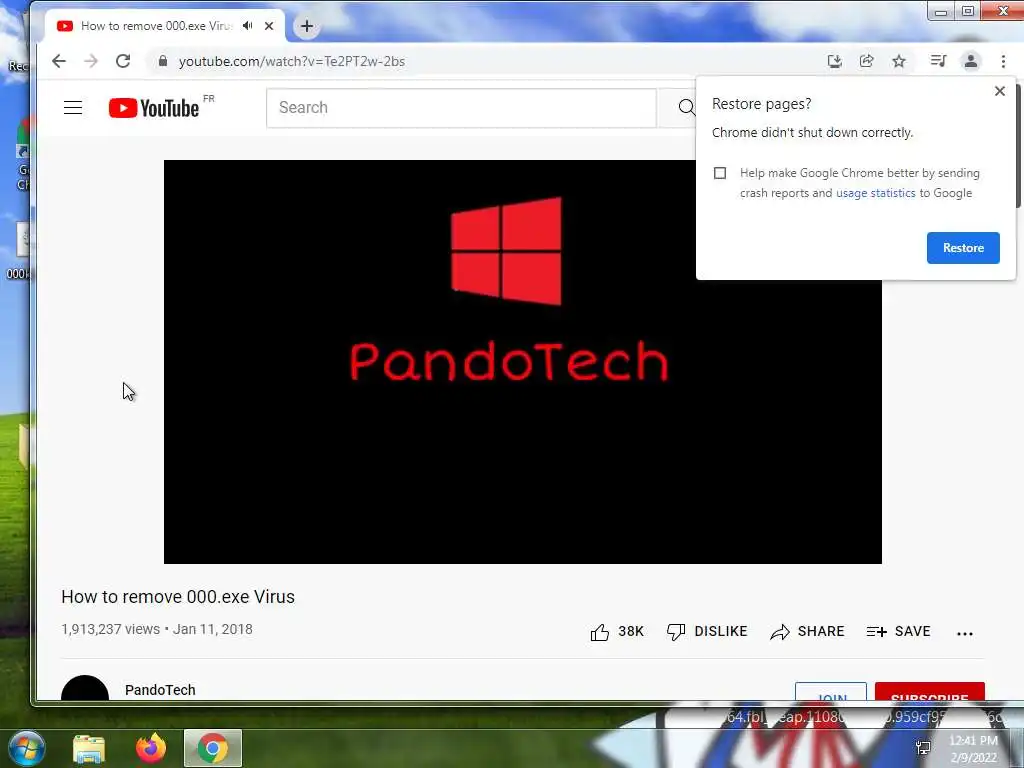
Task: Click the Restore button
Action: [x=963, y=248]
